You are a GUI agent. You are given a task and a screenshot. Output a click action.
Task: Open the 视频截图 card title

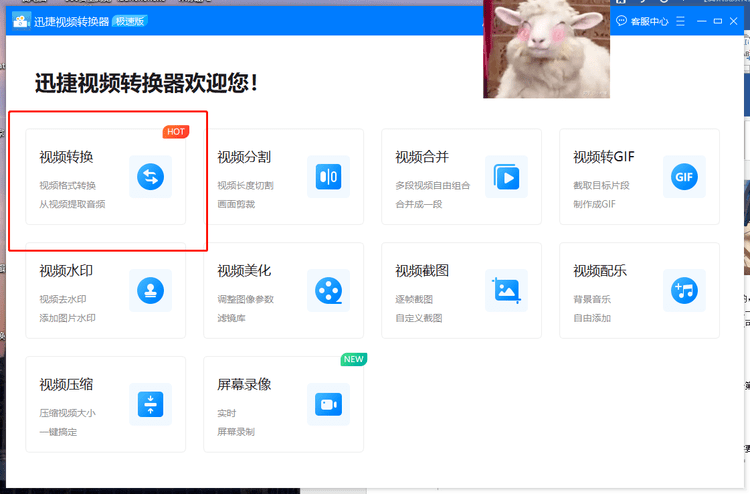pyautogui.click(x=422, y=271)
